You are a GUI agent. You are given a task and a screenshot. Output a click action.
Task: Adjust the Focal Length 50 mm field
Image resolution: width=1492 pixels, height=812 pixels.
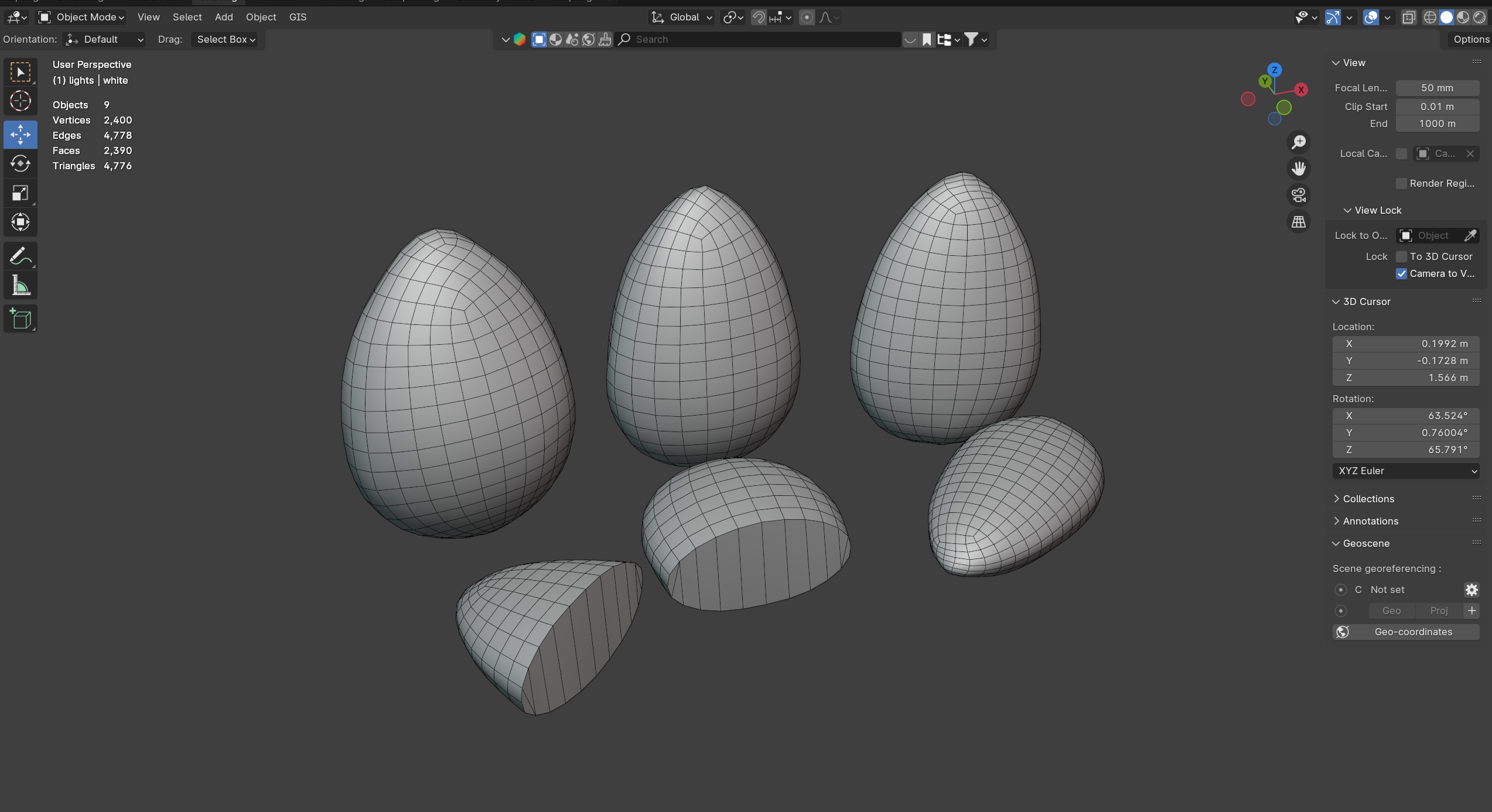point(1437,88)
